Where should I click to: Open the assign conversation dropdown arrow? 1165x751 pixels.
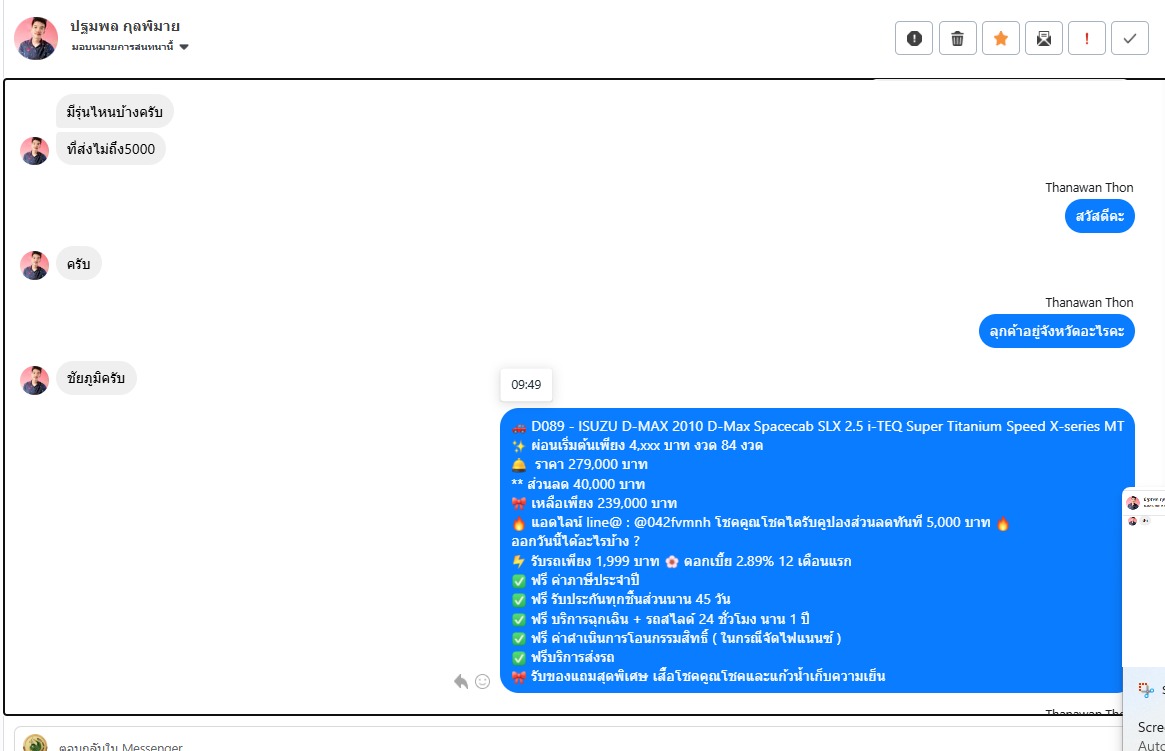click(184, 47)
